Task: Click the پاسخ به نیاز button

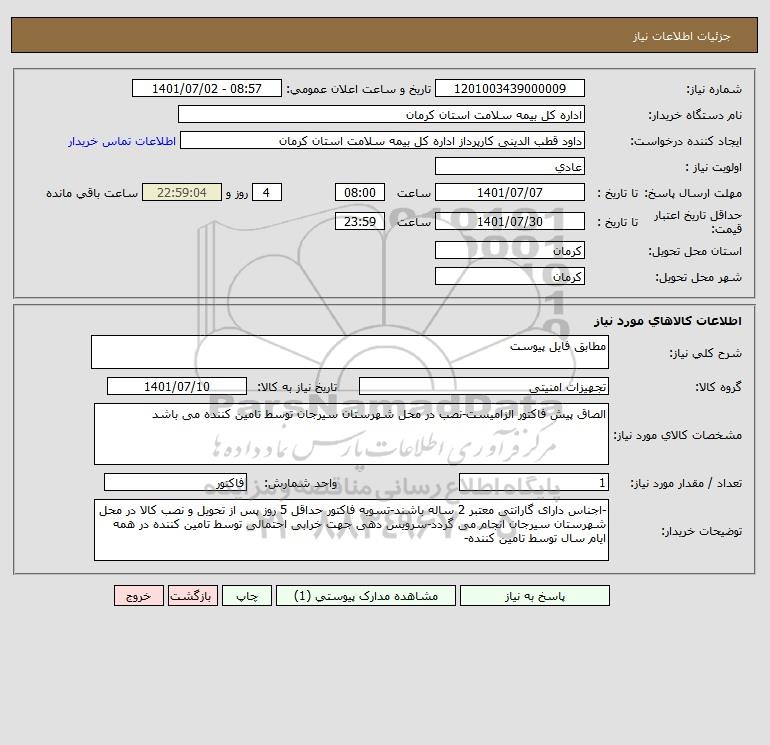Action: pos(535,596)
